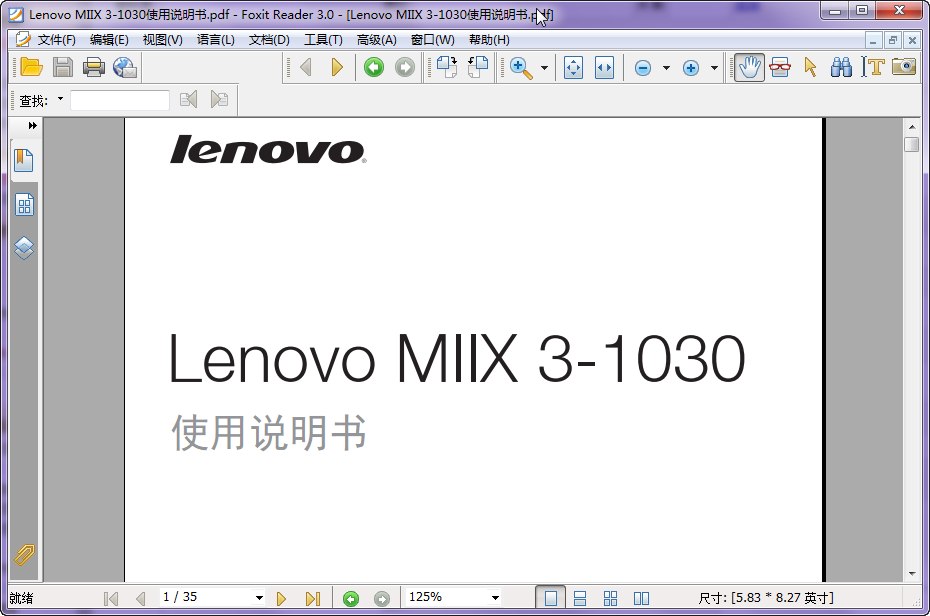Open the 高级(A) menu

point(377,40)
